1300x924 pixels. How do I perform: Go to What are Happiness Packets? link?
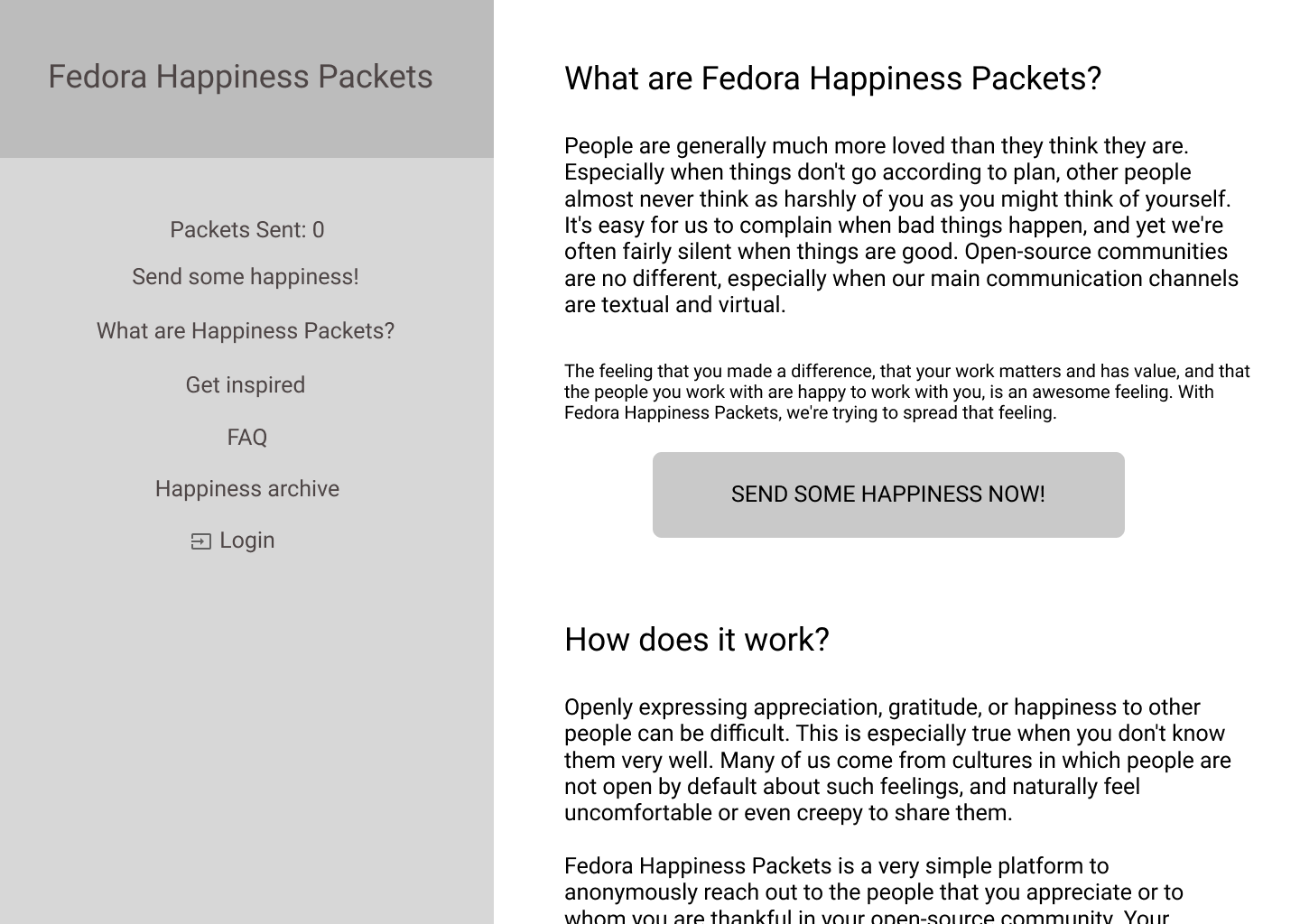(x=246, y=331)
